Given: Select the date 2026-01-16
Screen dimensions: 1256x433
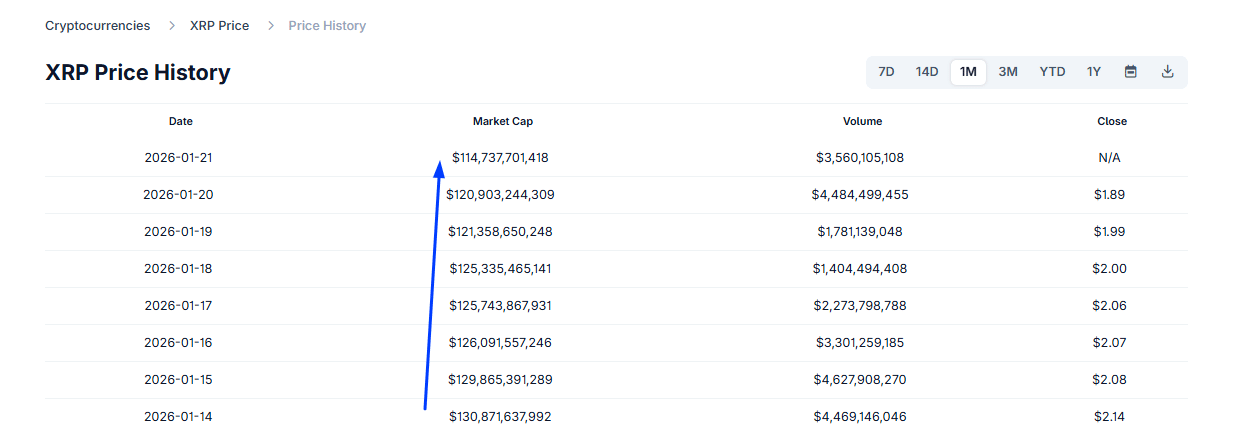Looking at the screenshot, I should [178, 343].
